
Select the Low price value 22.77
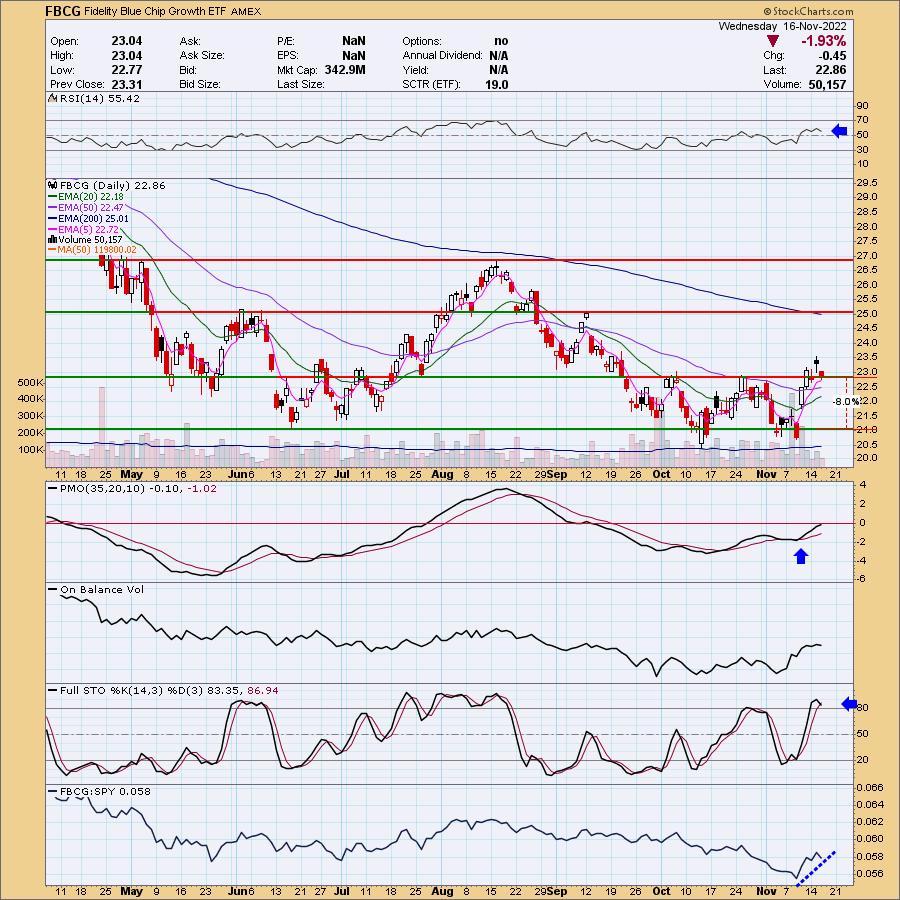coord(126,70)
